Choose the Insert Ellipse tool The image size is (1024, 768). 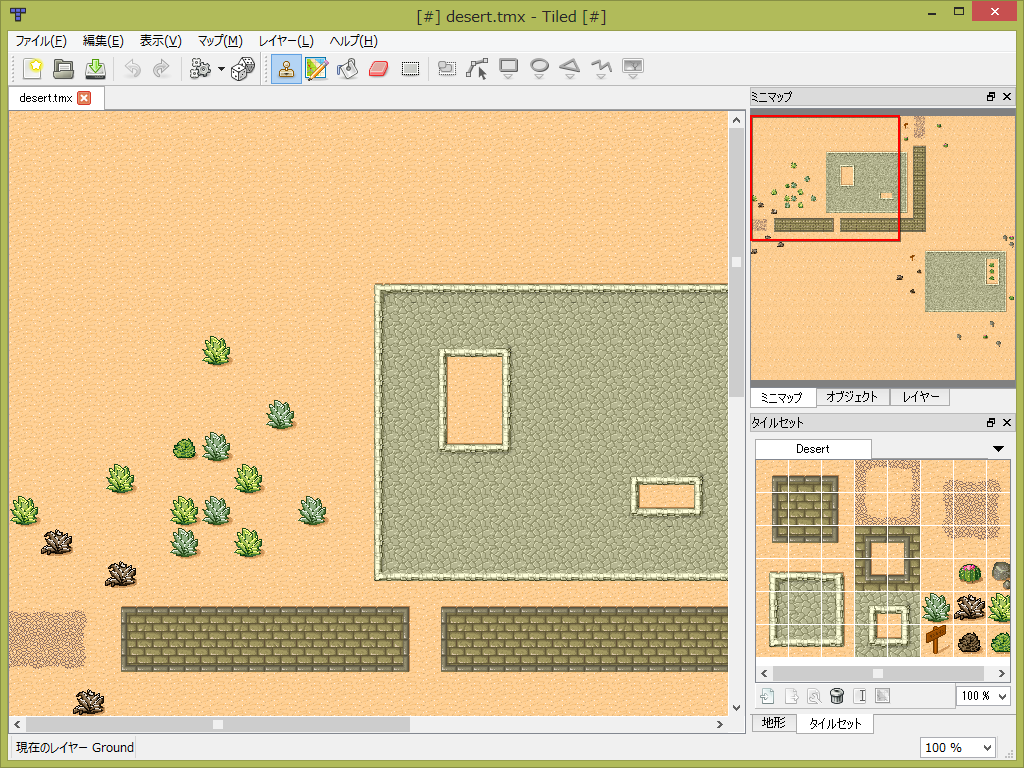tap(539, 68)
